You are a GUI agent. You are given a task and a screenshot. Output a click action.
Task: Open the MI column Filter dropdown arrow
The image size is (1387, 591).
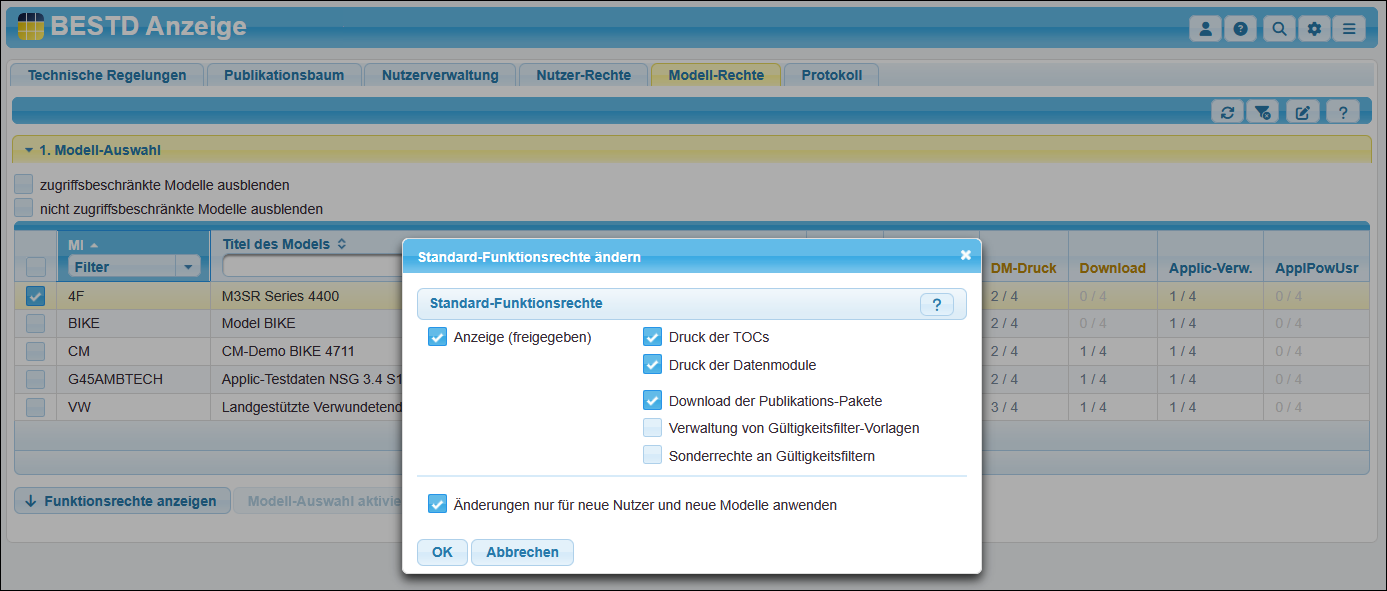click(187, 267)
